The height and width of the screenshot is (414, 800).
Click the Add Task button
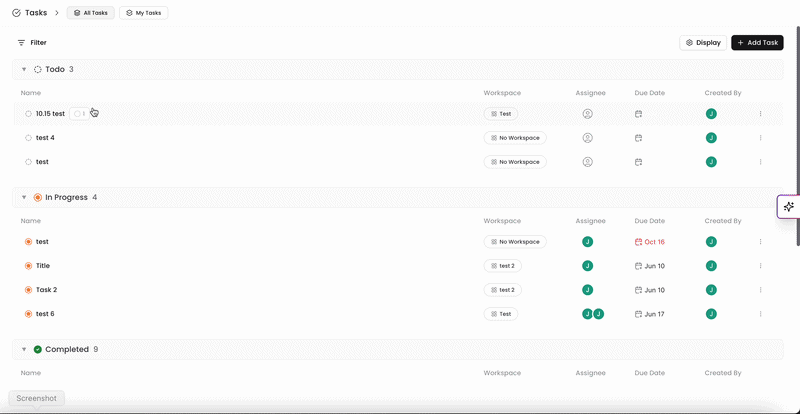coord(758,43)
